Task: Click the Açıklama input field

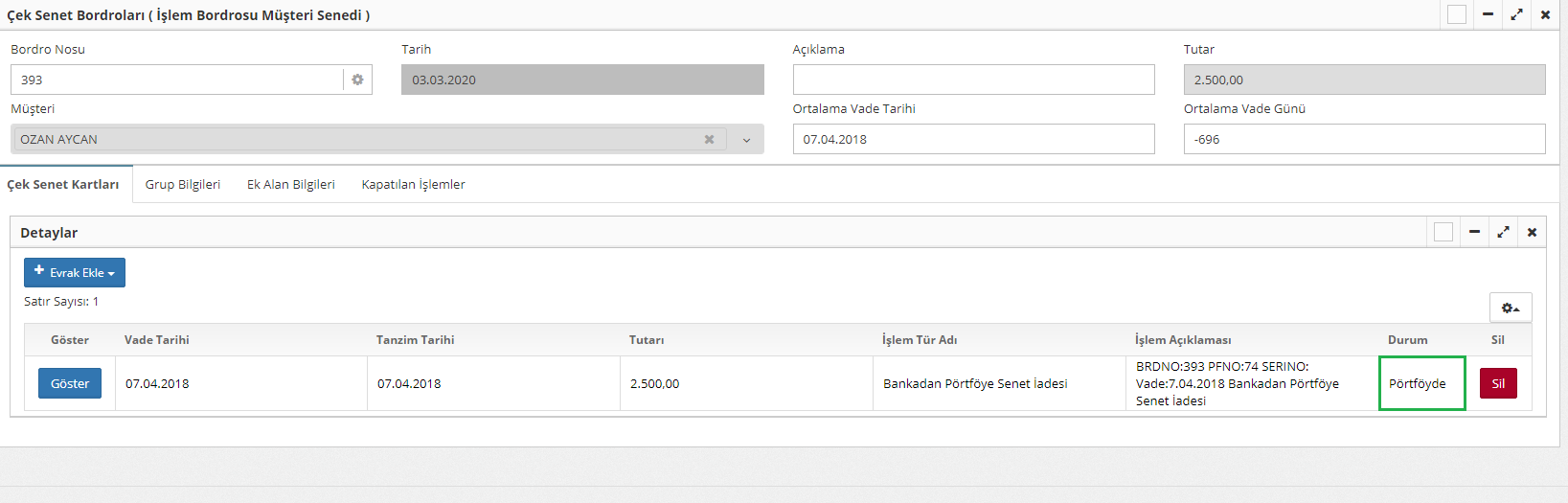Action: point(973,80)
